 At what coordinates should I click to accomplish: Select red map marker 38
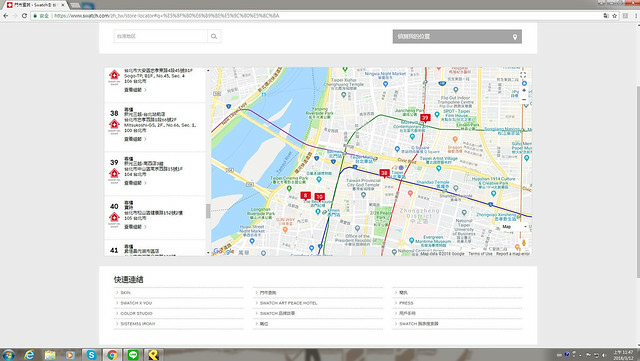pos(384,173)
